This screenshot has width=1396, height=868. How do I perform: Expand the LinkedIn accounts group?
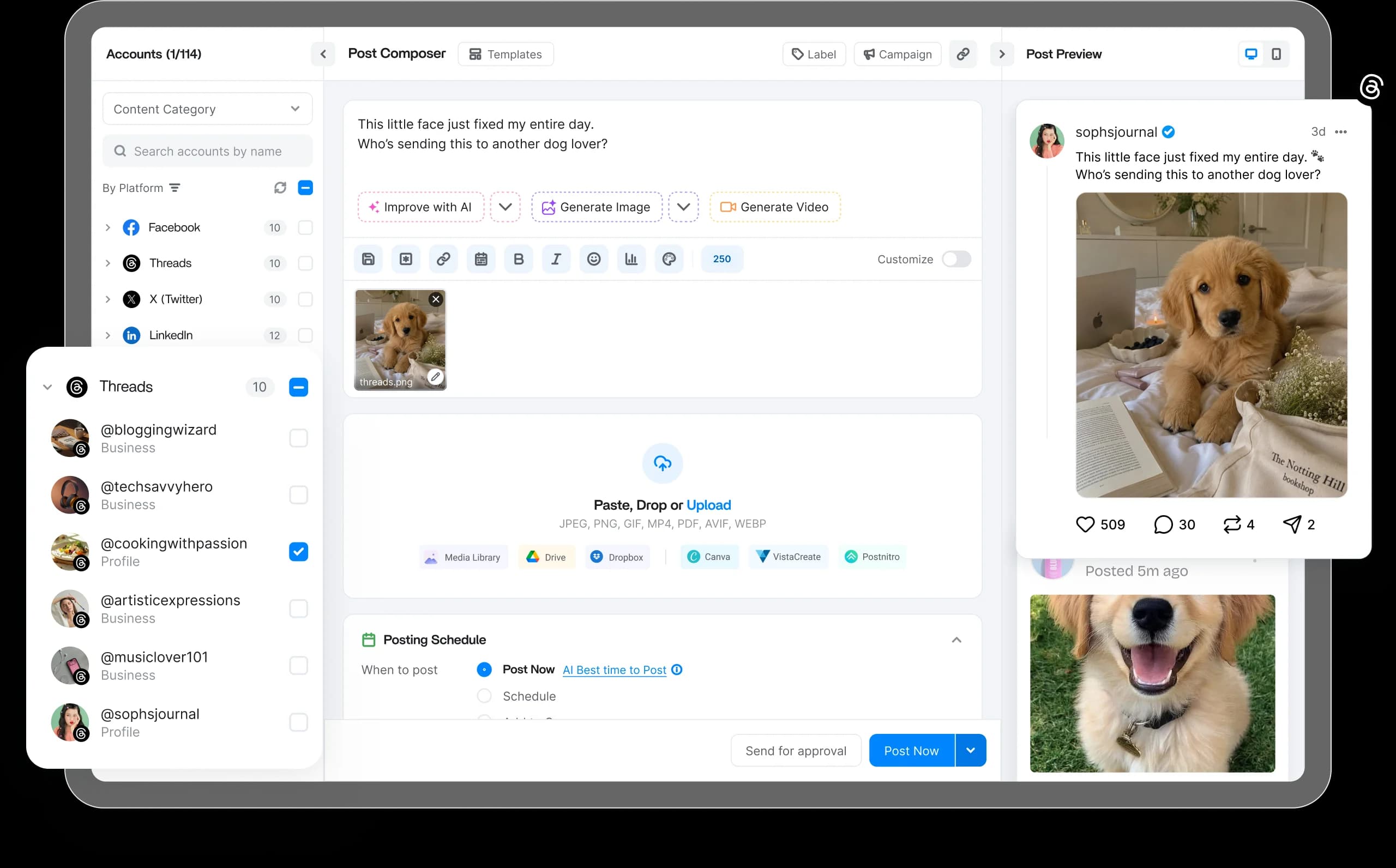tap(108, 335)
